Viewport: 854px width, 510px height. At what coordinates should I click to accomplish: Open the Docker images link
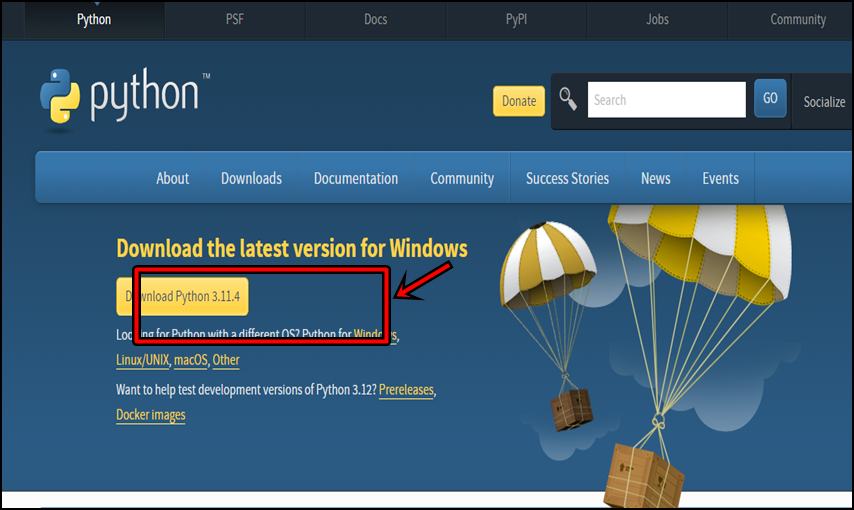pyautogui.click(x=151, y=415)
